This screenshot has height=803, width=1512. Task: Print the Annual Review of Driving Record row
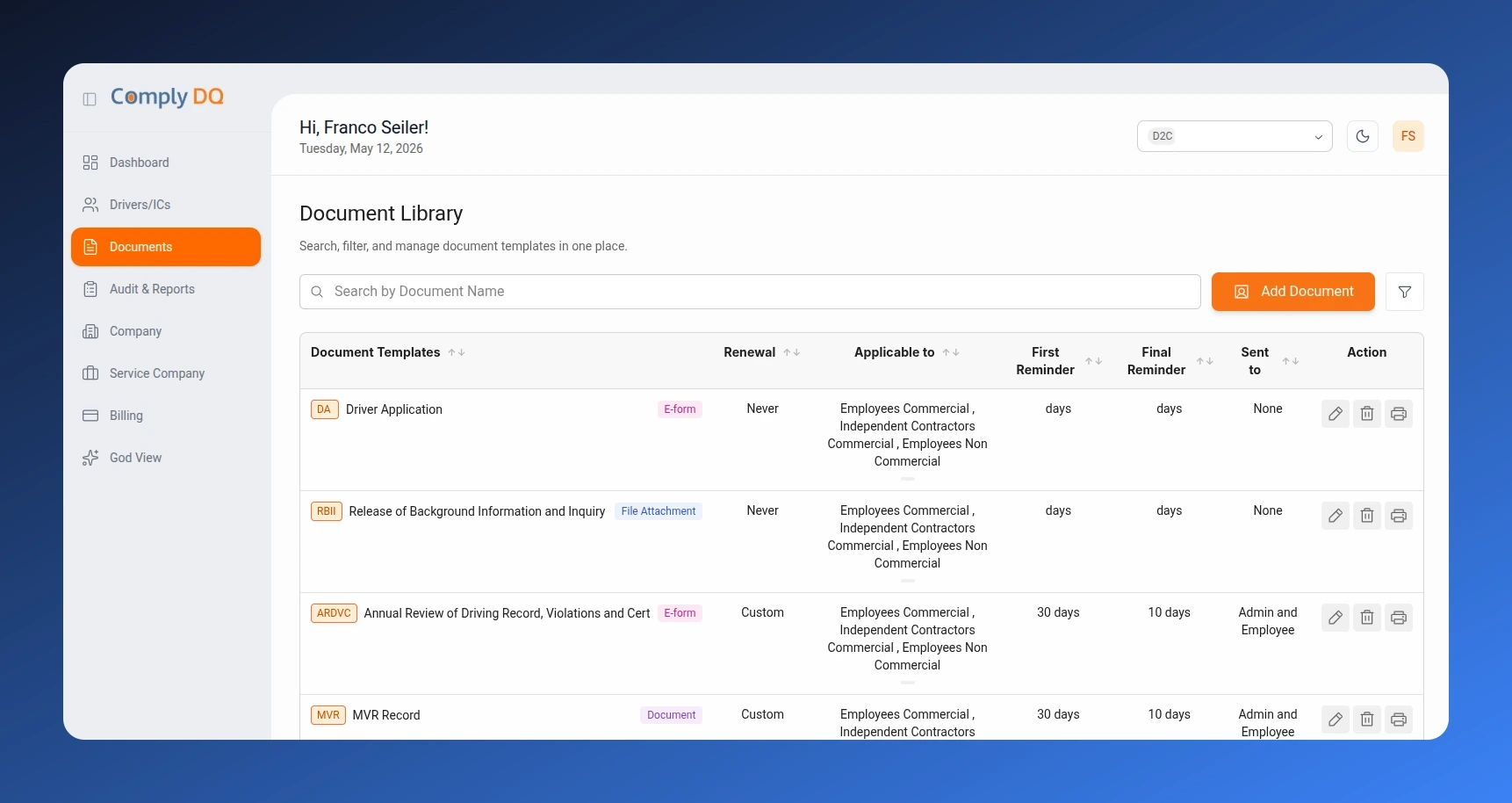point(1399,618)
